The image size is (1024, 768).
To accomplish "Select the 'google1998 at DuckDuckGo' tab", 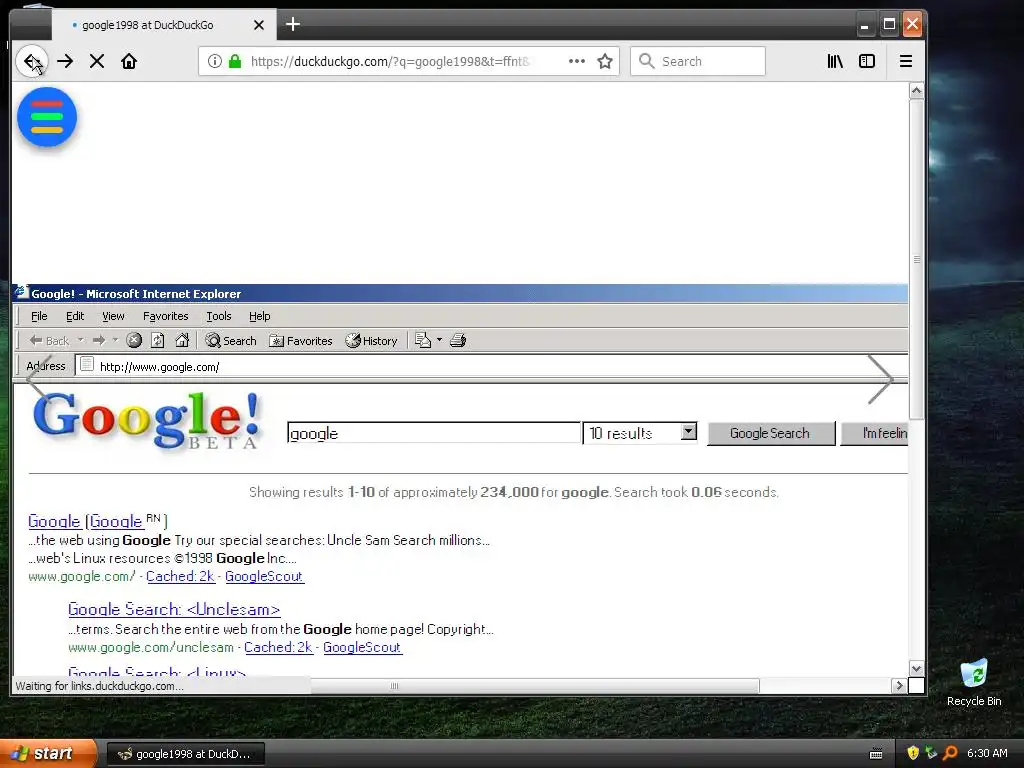I will 163,25.
